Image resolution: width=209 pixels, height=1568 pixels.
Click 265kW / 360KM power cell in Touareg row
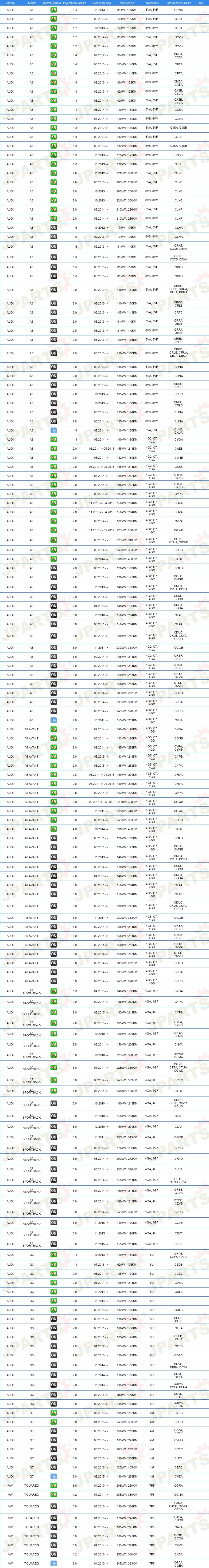[127, 1494]
